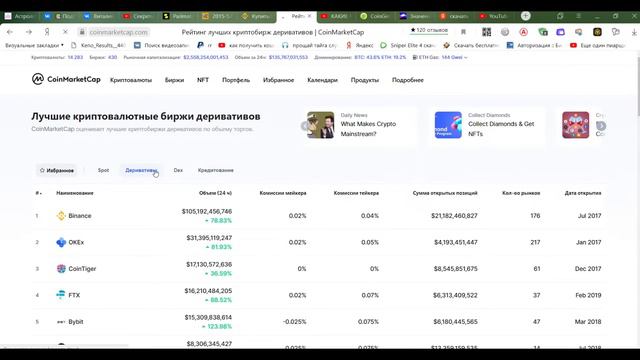This screenshot has width=640, height=360.
Task: Click the Collect Diamonds thumbnail image
Action: 448,125
